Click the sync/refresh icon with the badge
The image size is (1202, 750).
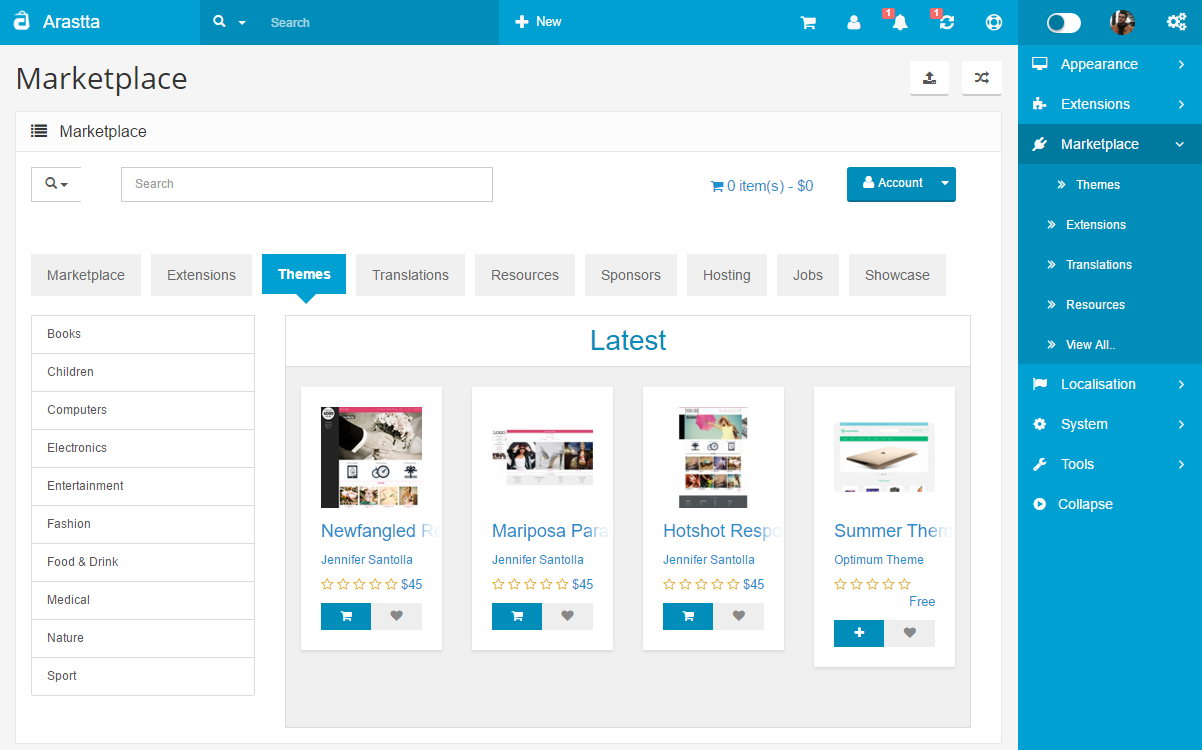945,22
